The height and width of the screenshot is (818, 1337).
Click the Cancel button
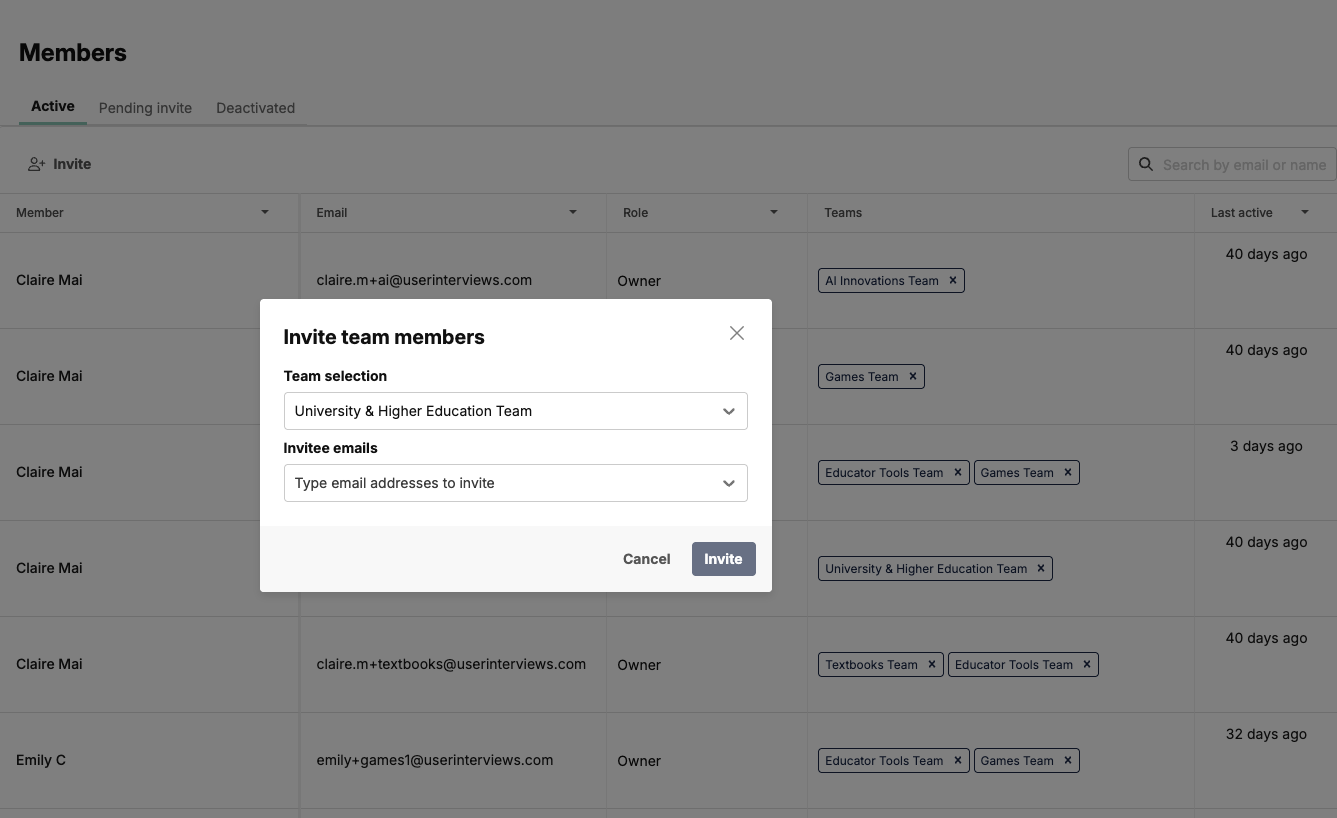click(x=647, y=559)
